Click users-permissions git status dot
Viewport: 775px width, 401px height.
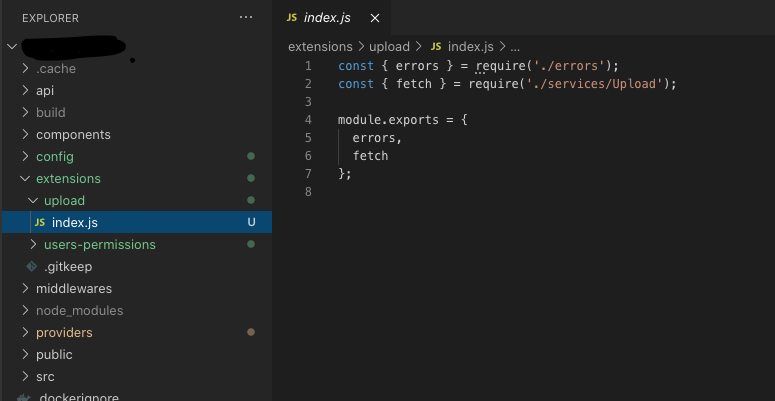(251, 244)
